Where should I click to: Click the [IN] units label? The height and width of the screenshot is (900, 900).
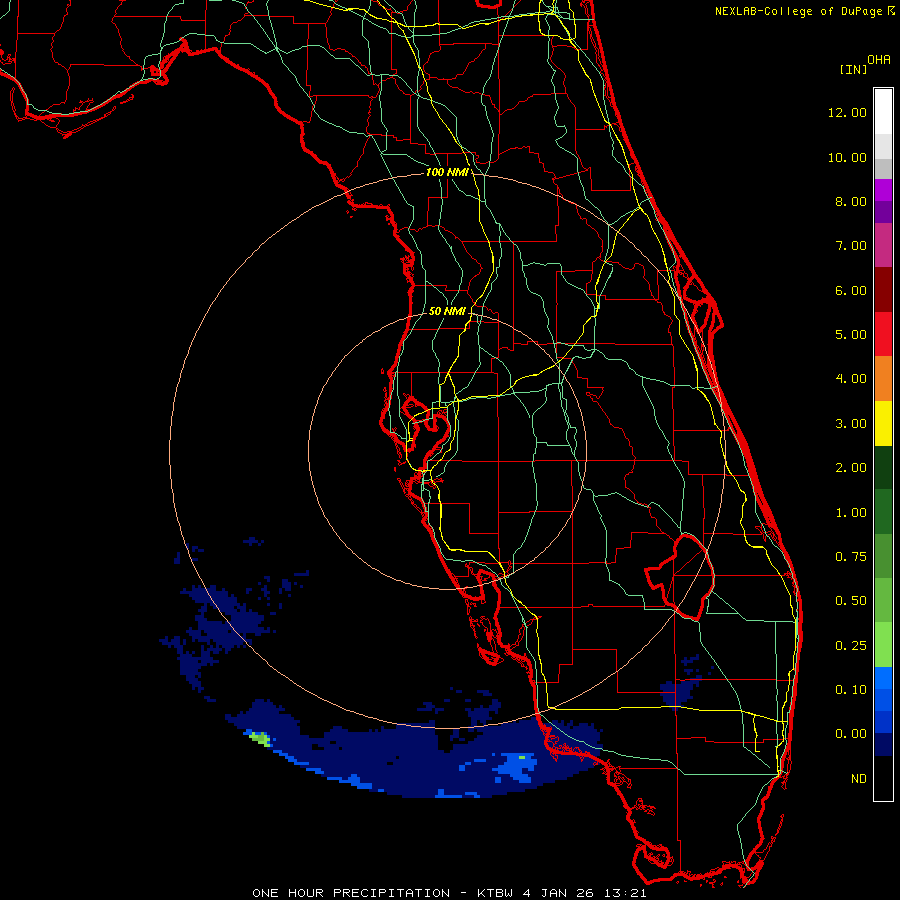(x=854, y=69)
